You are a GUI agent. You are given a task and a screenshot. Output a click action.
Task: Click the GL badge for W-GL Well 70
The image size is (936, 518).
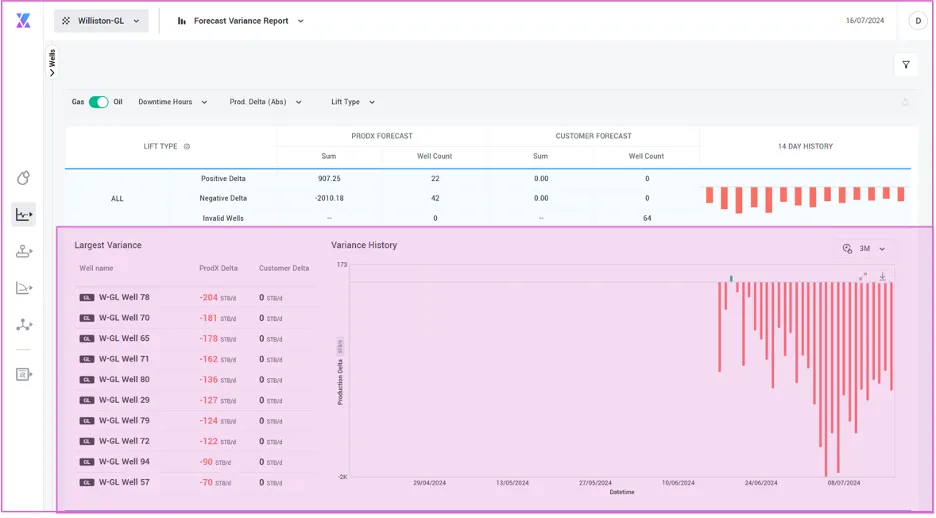pos(87,318)
